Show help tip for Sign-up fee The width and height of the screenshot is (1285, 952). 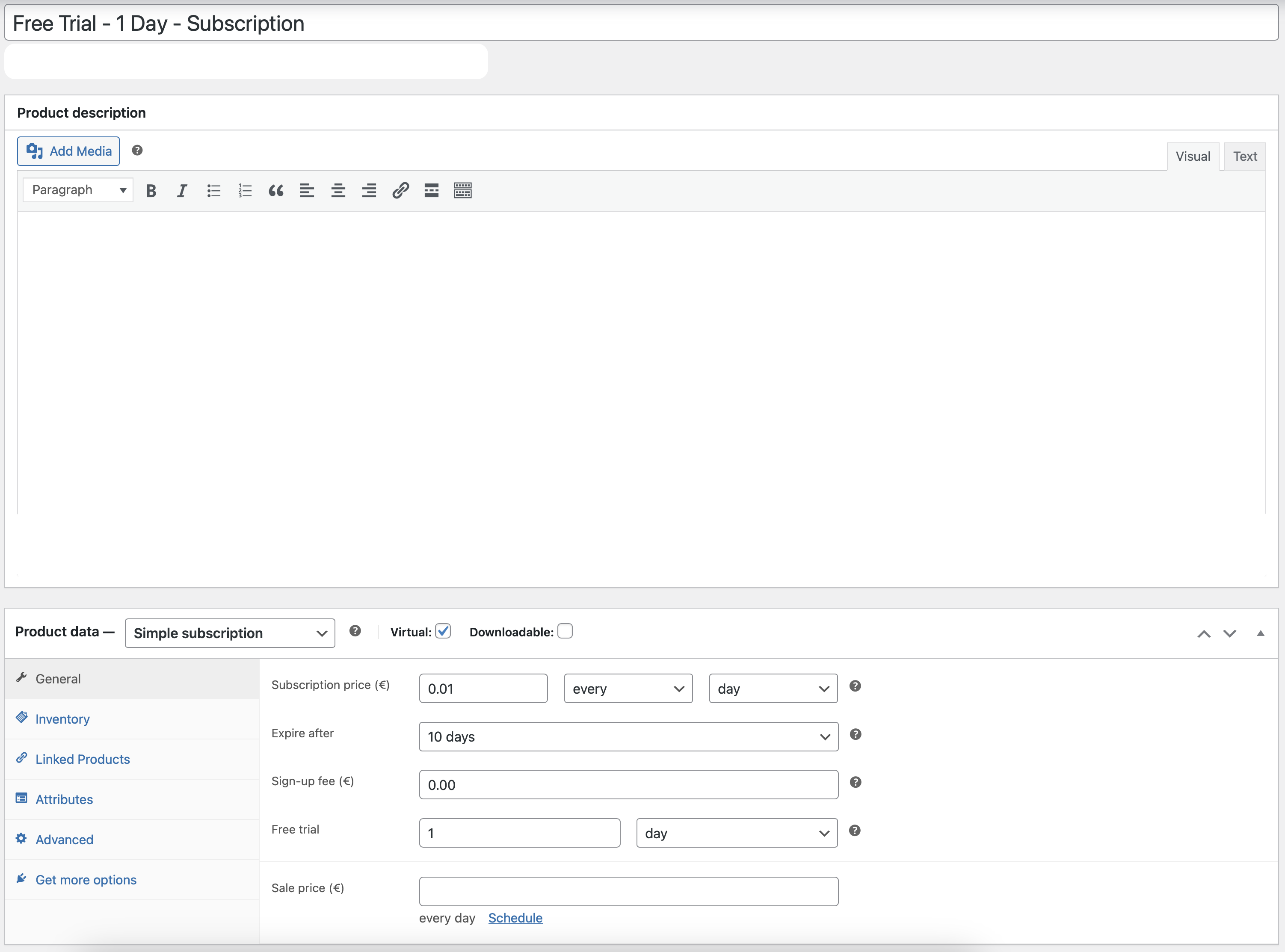[856, 782]
